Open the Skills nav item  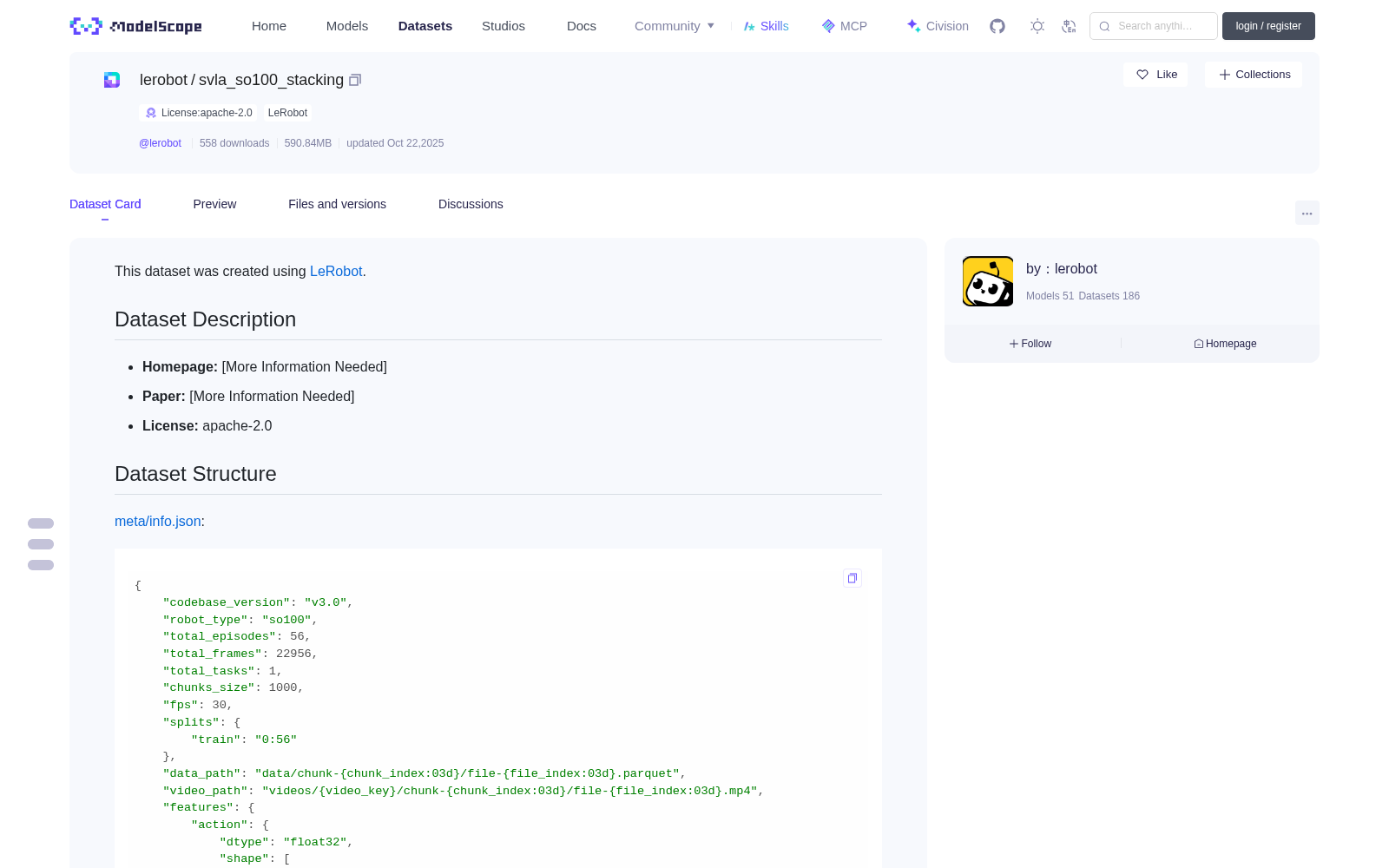(x=766, y=26)
